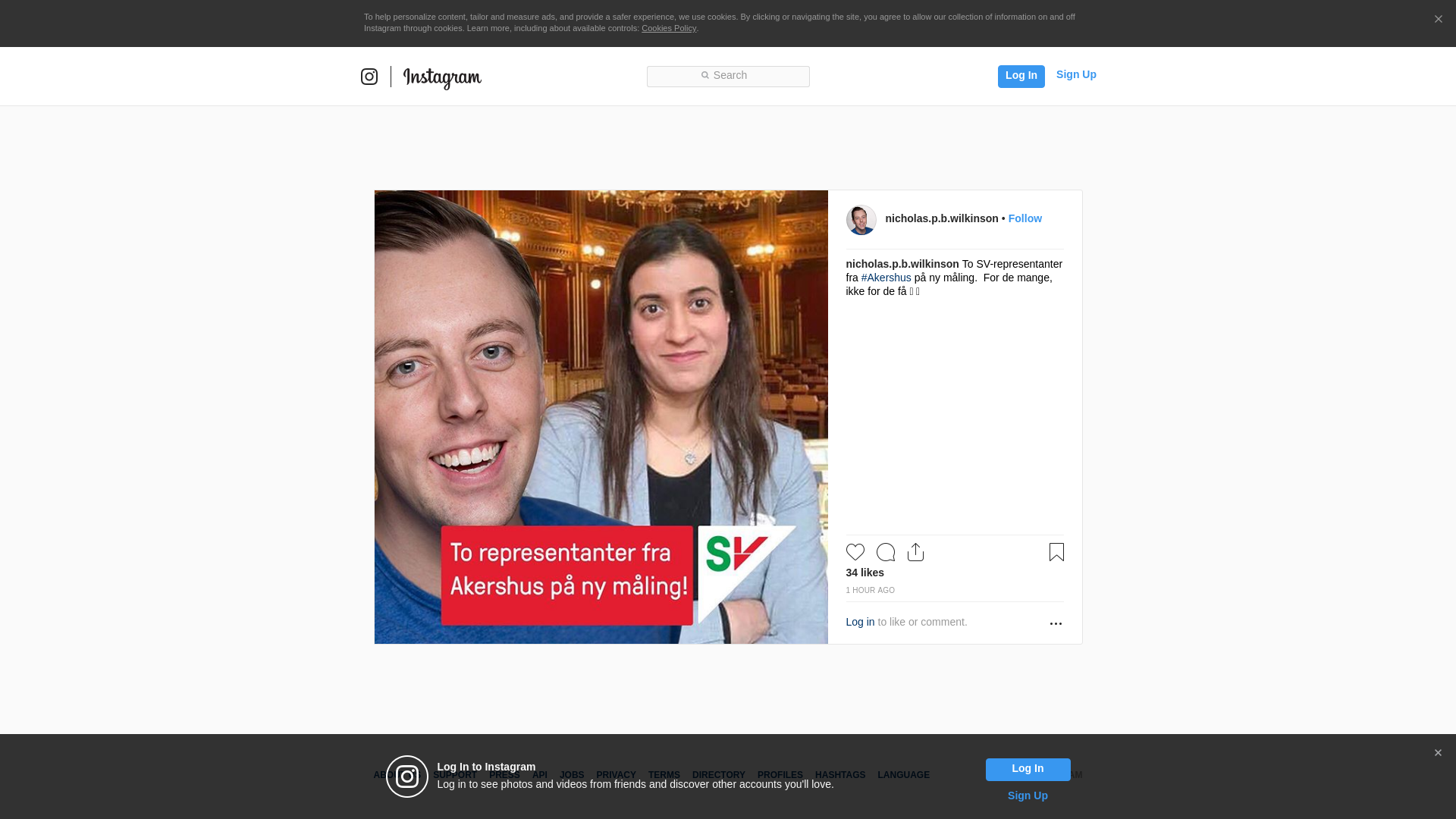Click the post photo thumbnail
1456x819 pixels.
[601, 417]
